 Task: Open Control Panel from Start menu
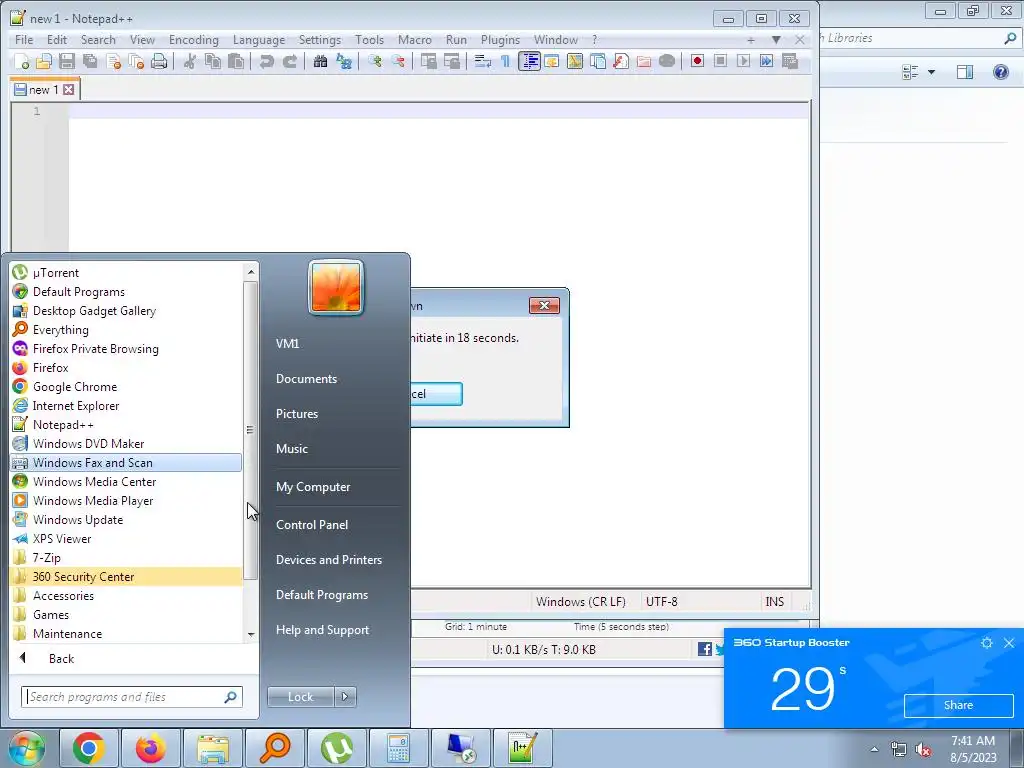click(312, 524)
